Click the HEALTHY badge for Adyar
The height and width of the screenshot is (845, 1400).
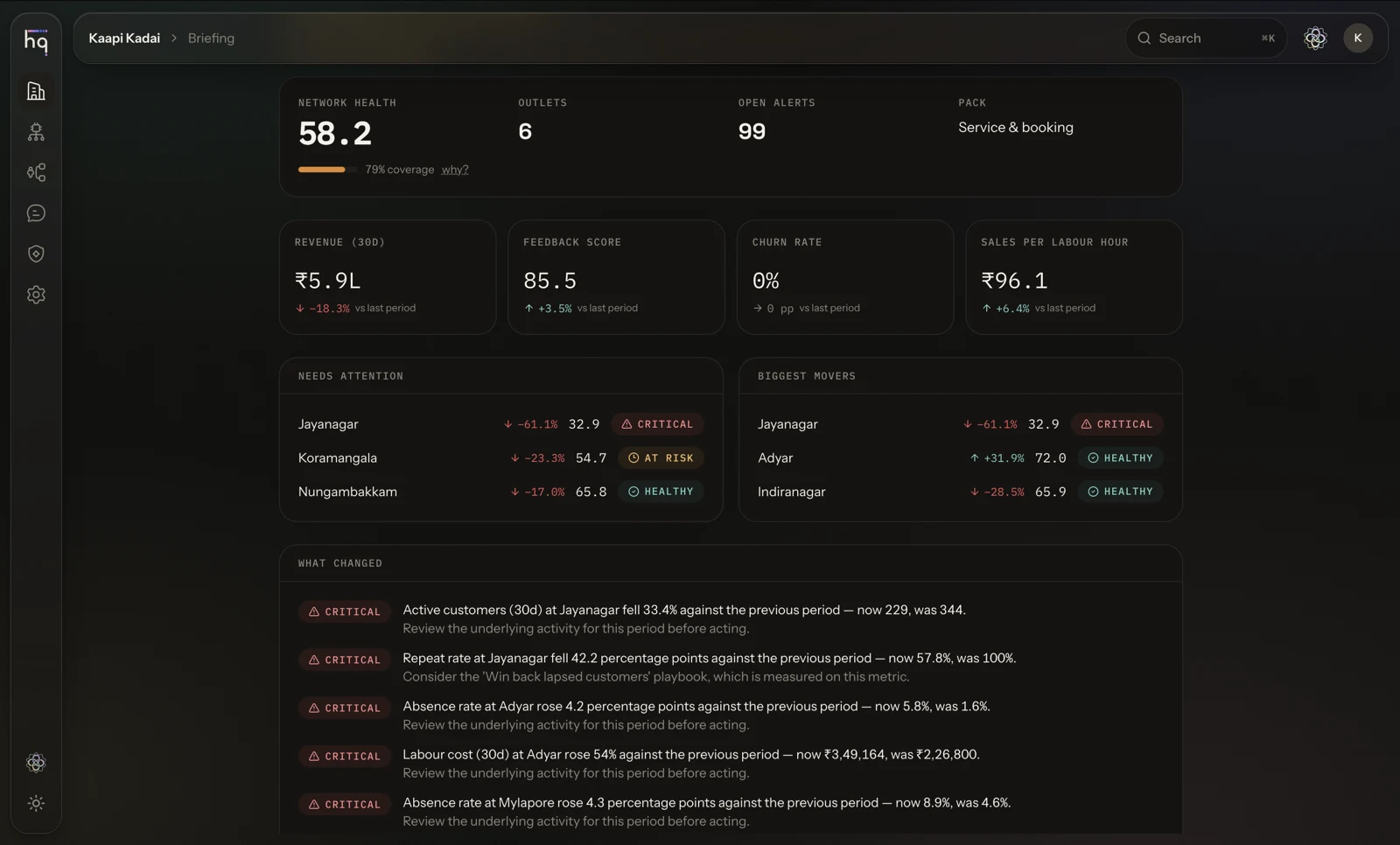click(x=1120, y=457)
